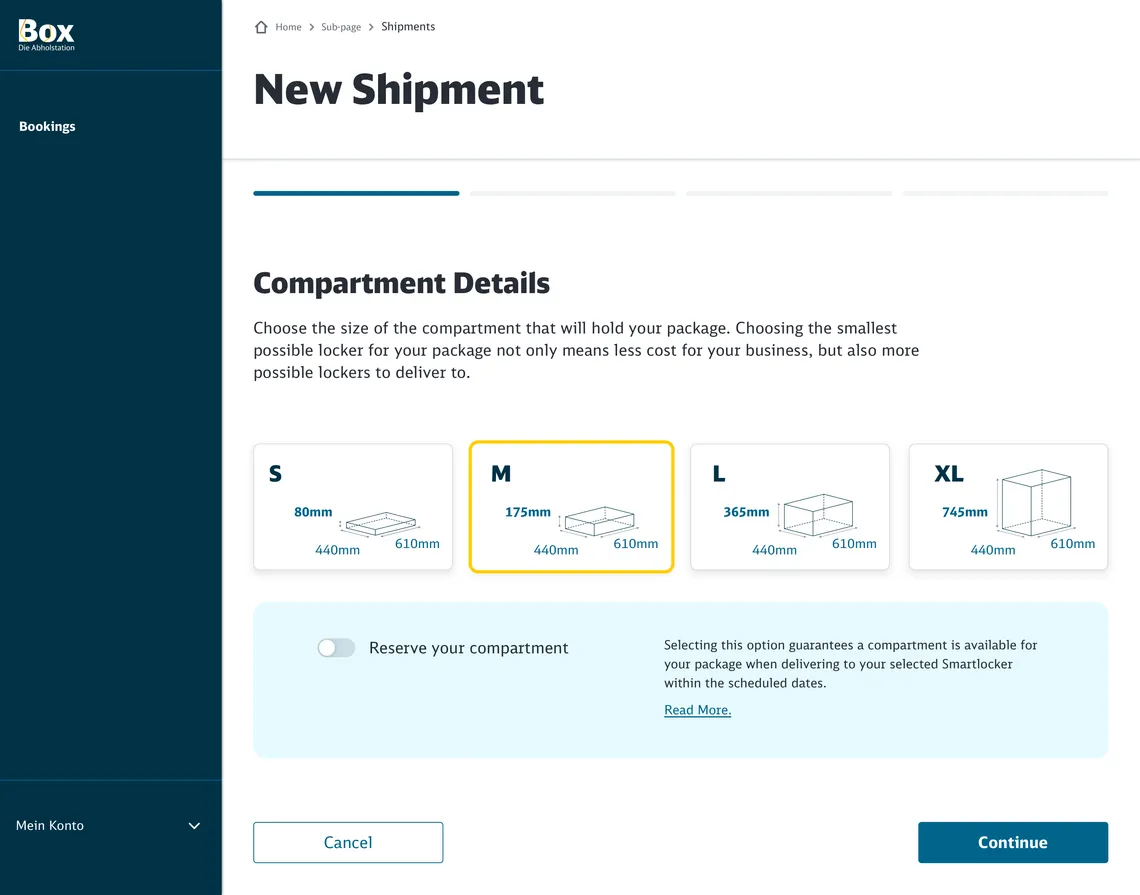Viewport: 1140px width, 895px height.
Task: Follow the Read More link
Action: (697, 710)
